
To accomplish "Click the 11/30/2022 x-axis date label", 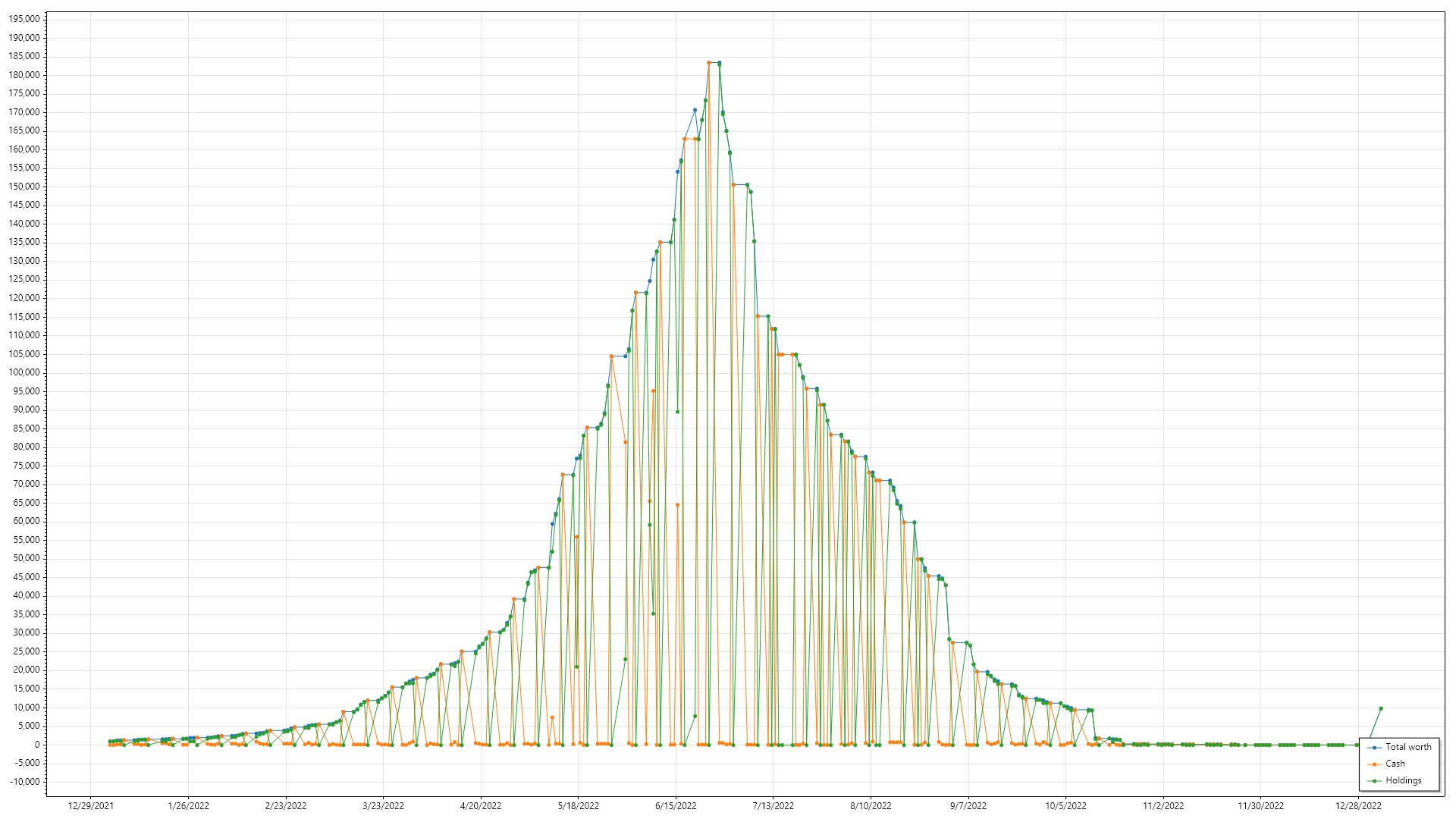I will 1261,806.
